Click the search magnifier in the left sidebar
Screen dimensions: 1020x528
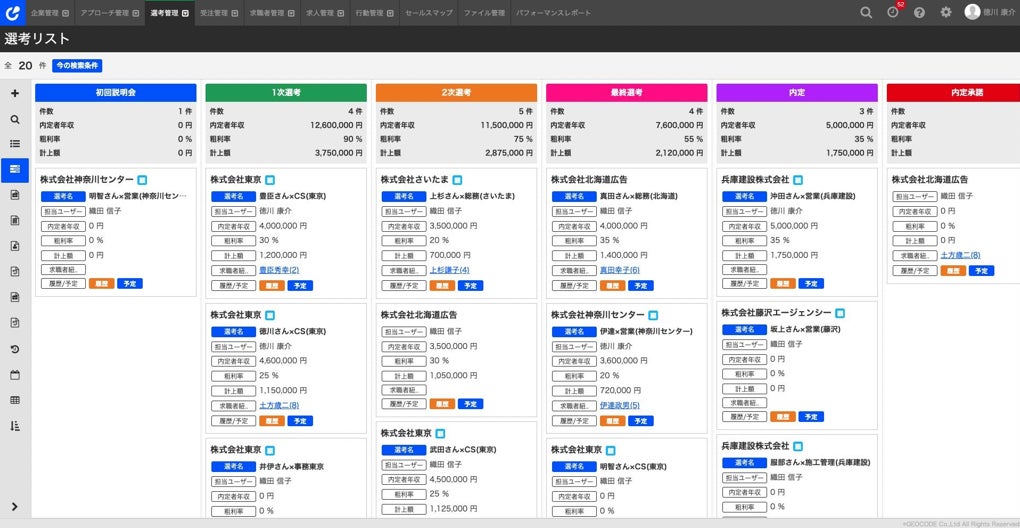tap(15, 120)
